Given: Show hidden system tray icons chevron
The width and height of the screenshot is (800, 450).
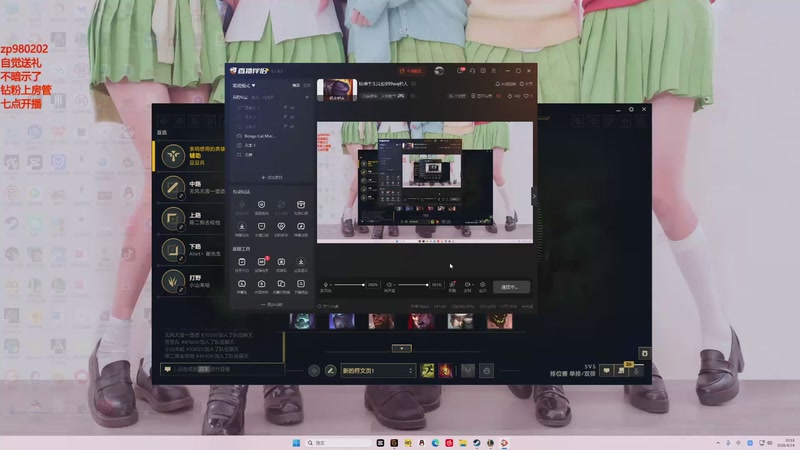Looking at the screenshot, I should pos(718,443).
